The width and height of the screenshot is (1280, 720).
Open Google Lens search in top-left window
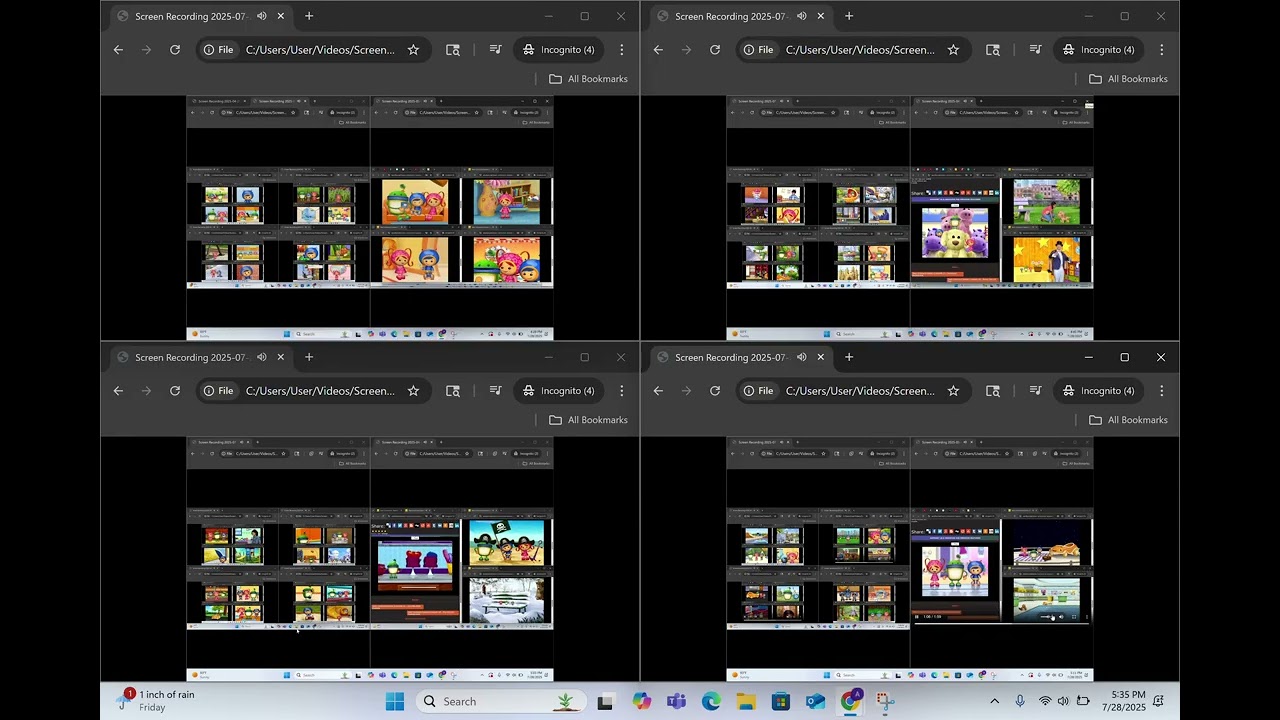tap(453, 50)
